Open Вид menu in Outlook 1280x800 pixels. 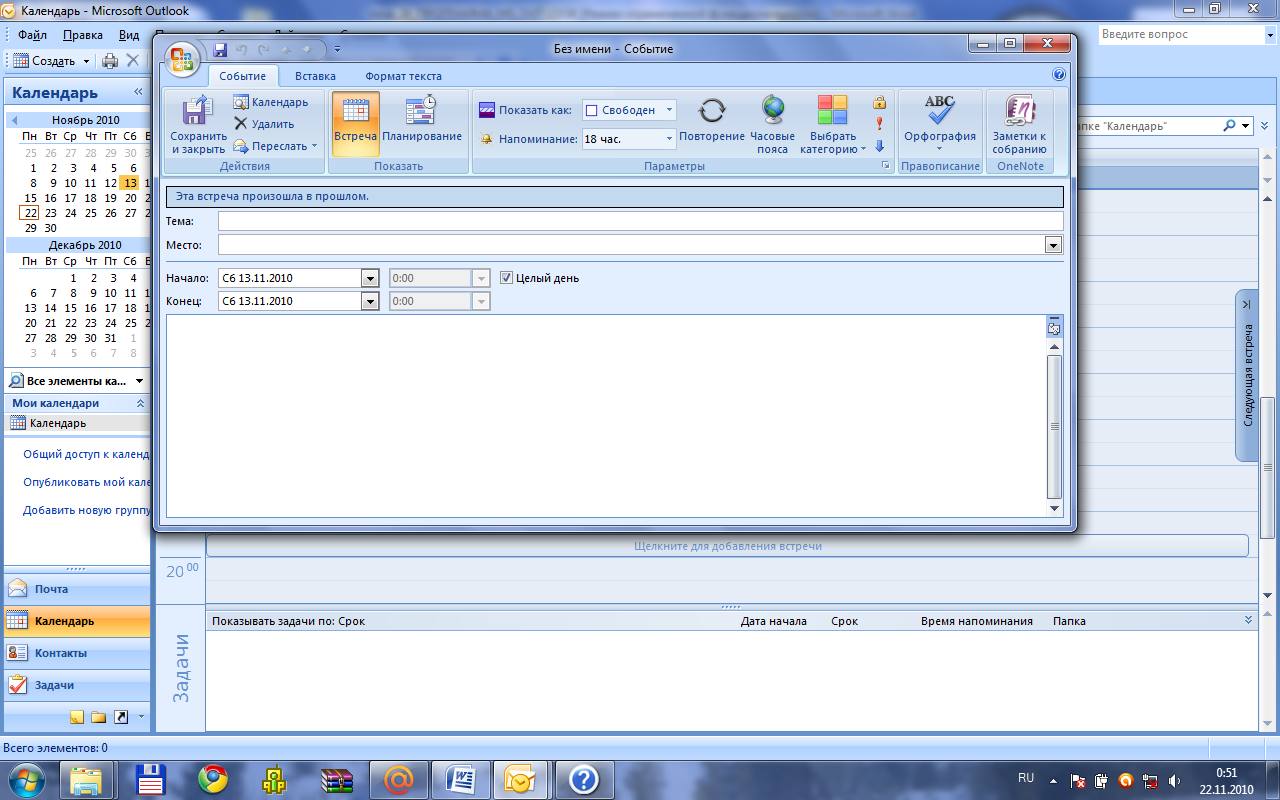(x=129, y=35)
